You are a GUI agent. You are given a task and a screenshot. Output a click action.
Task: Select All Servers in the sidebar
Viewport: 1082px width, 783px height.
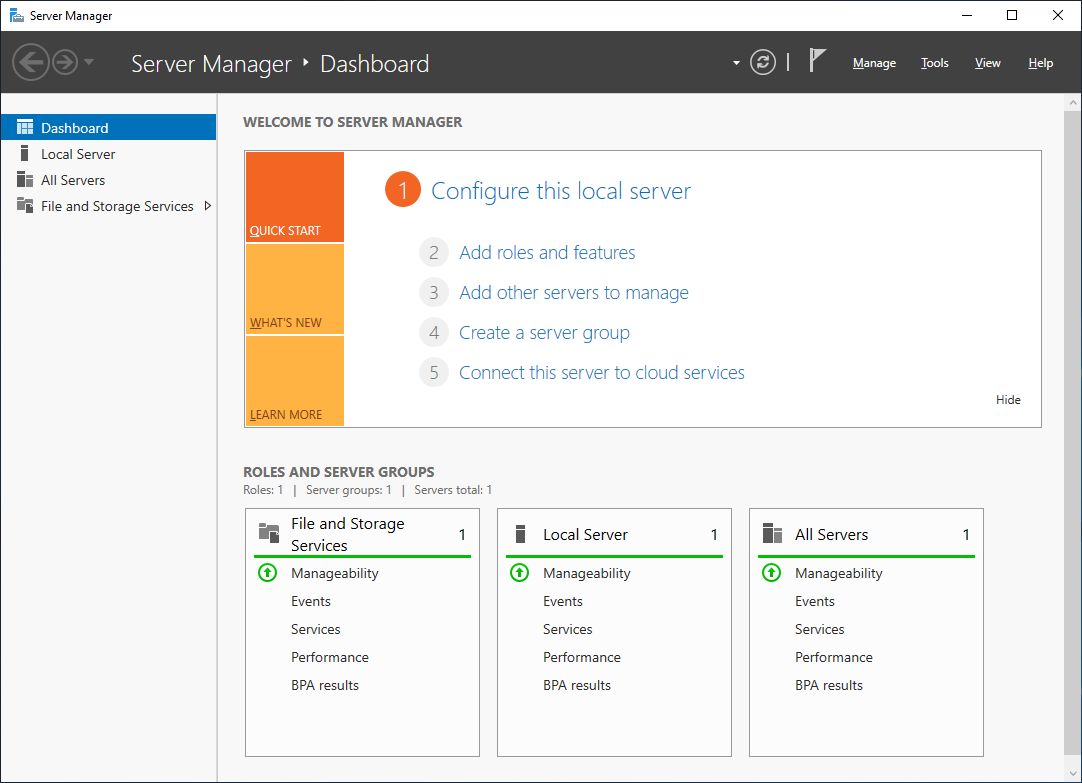[x=73, y=180]
